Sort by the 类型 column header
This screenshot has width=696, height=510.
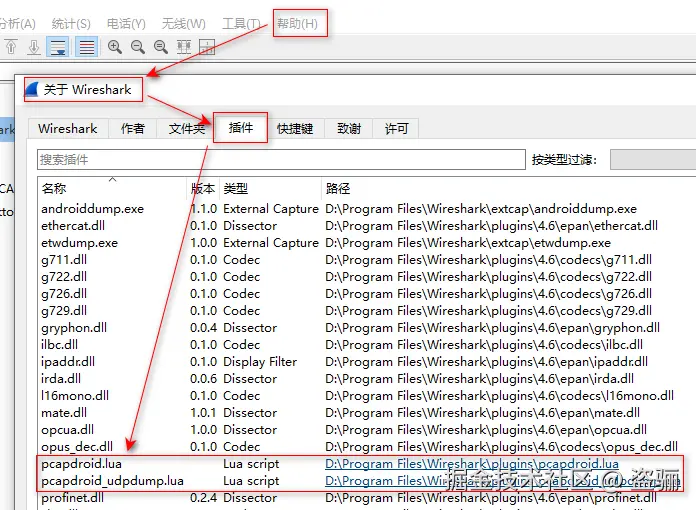270,188
